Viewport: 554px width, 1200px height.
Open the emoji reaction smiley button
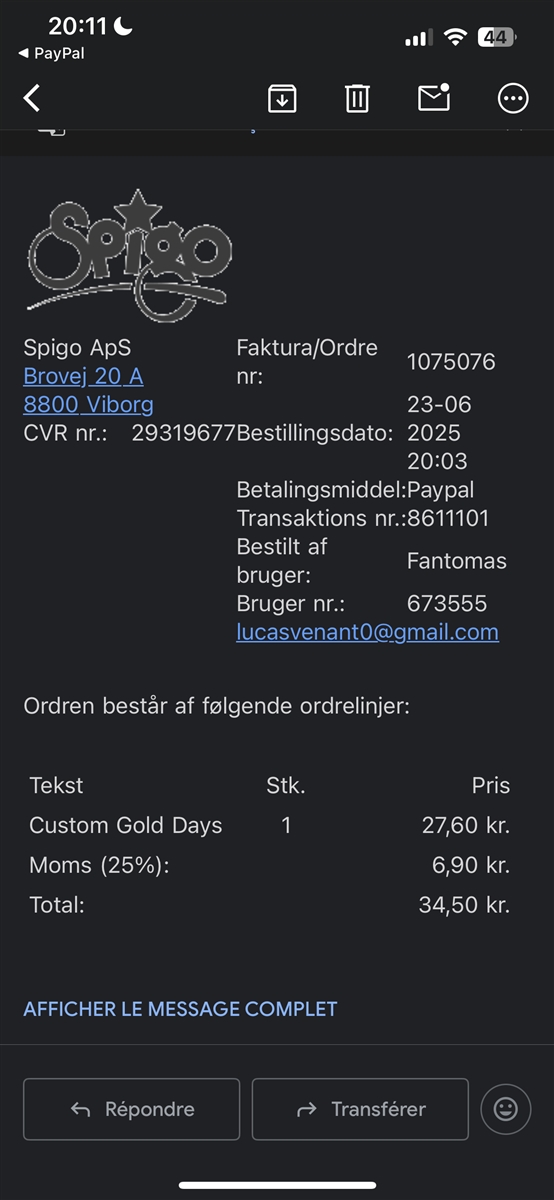point(506,1109)
